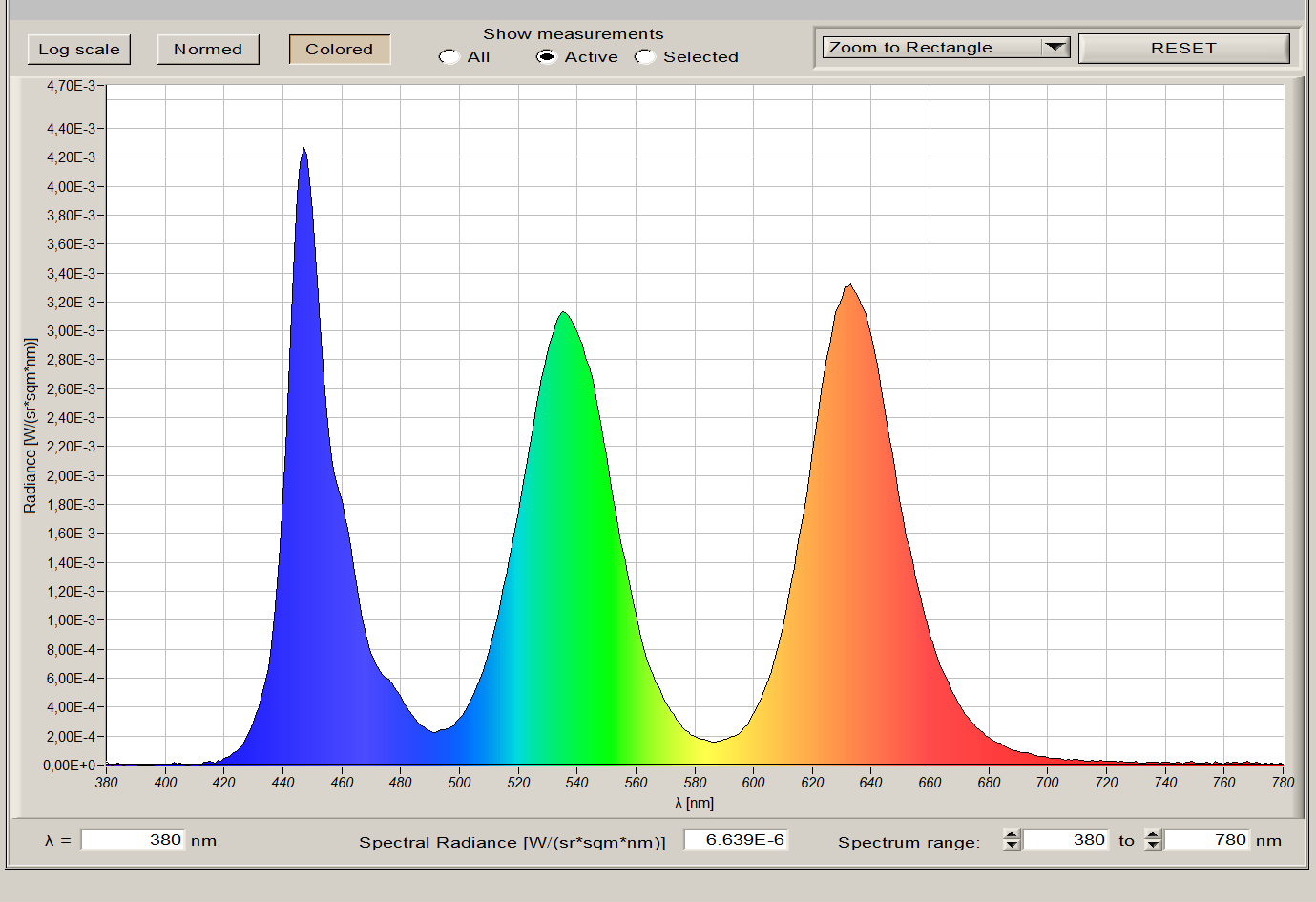Click the '0,00E+0' y-axis minimum value
Screen dimensions: 1316x902
click(x=69, y=766)
